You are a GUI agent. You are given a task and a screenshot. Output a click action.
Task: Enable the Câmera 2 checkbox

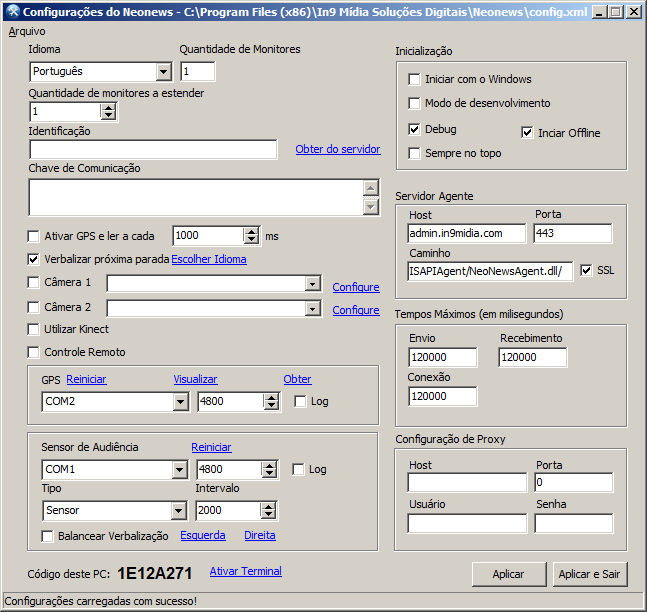click(x=33, y=307)
